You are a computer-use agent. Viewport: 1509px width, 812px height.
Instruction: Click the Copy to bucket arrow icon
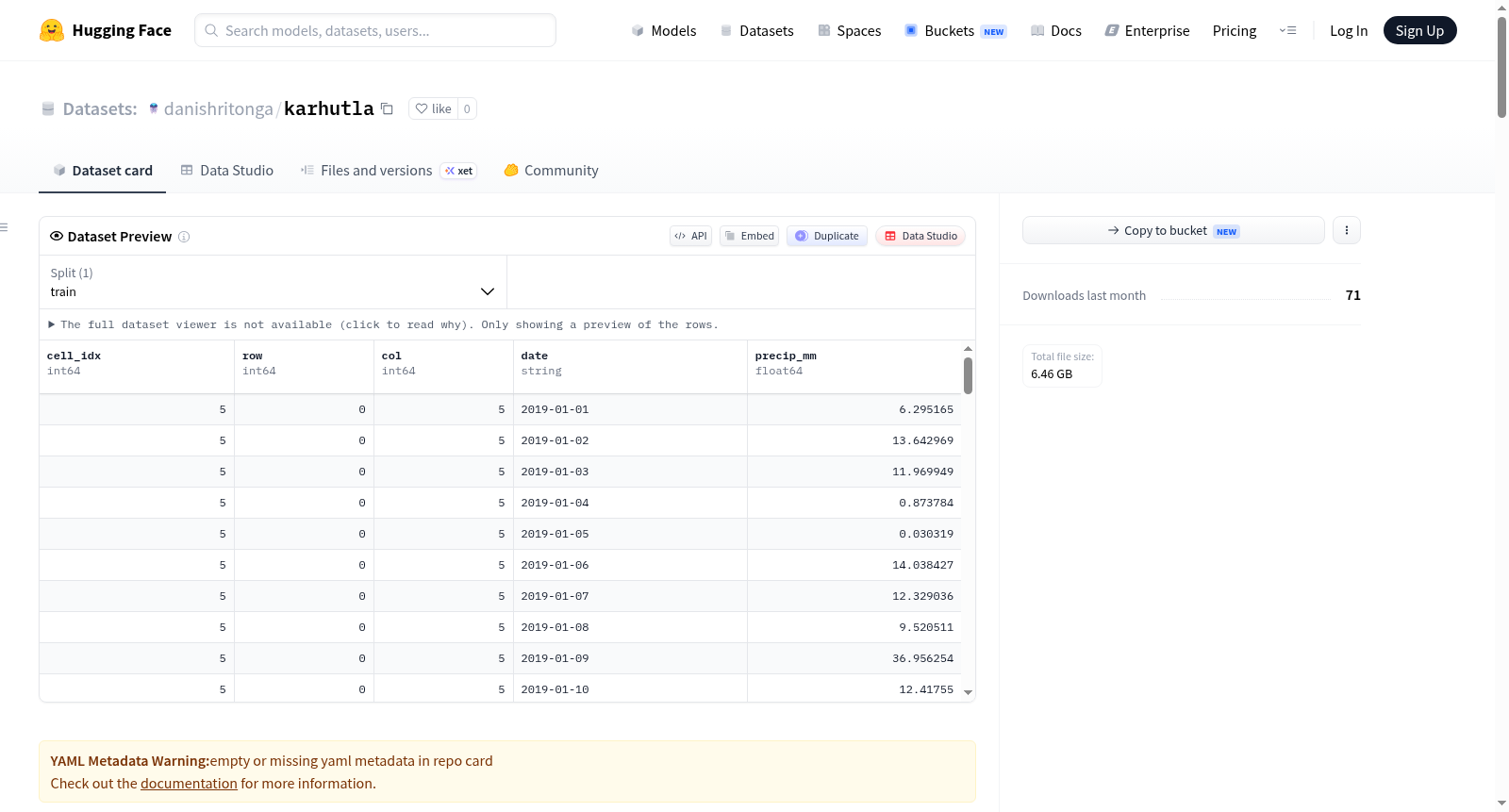1114,230
